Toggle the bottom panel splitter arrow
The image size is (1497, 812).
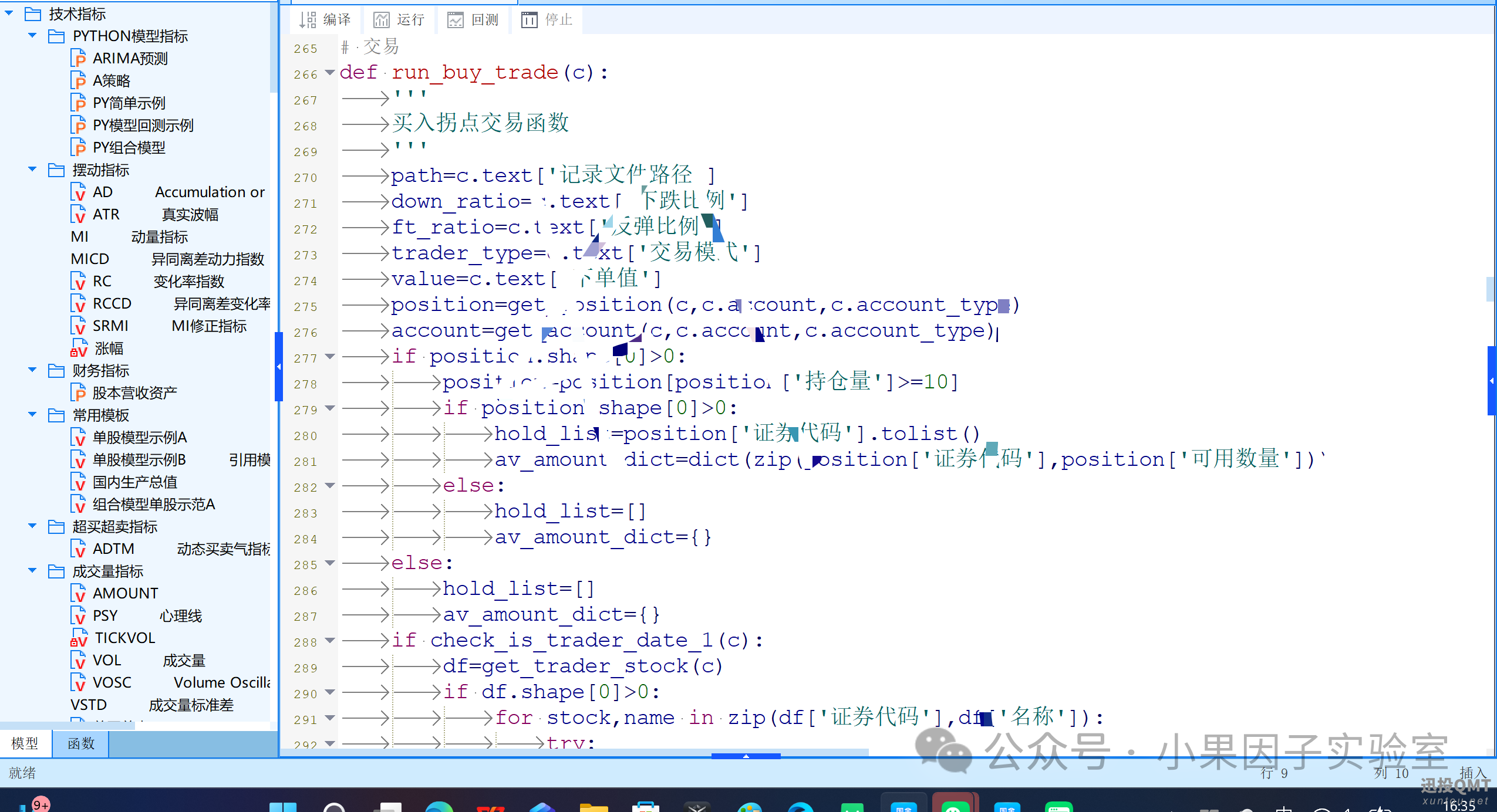746,756
